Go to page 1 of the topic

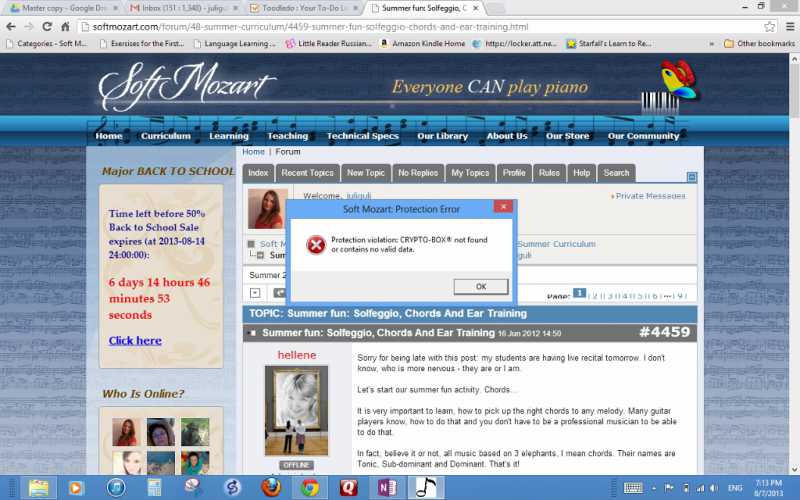click(x=579, y=293)
